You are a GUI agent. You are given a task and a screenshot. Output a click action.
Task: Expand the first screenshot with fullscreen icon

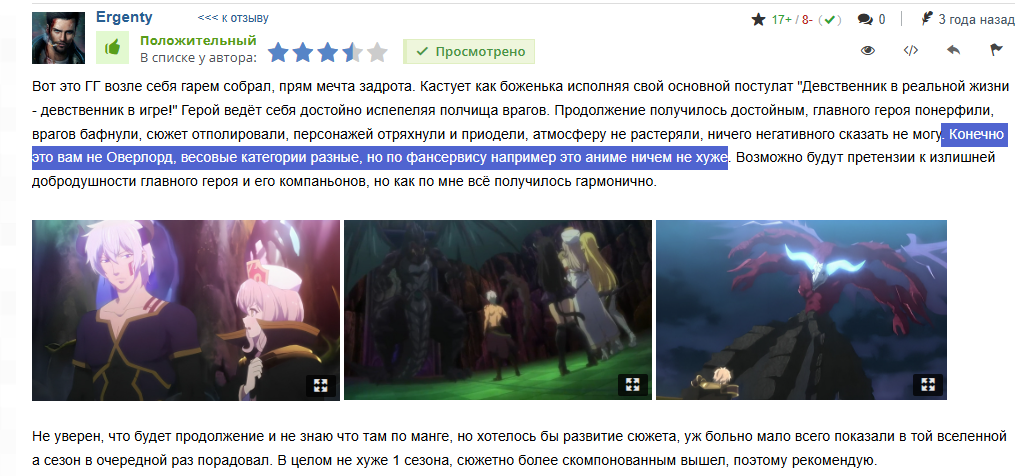(x=320, y=385)
